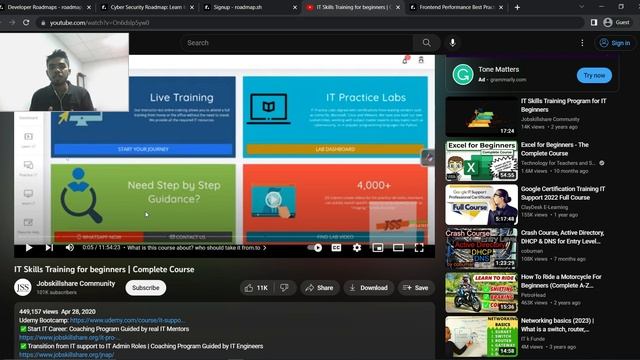Switch to Cyber Security Roadmap tab
Image resolution: width=640 pixels, height=360 pixels.
[x=146, y=7]
